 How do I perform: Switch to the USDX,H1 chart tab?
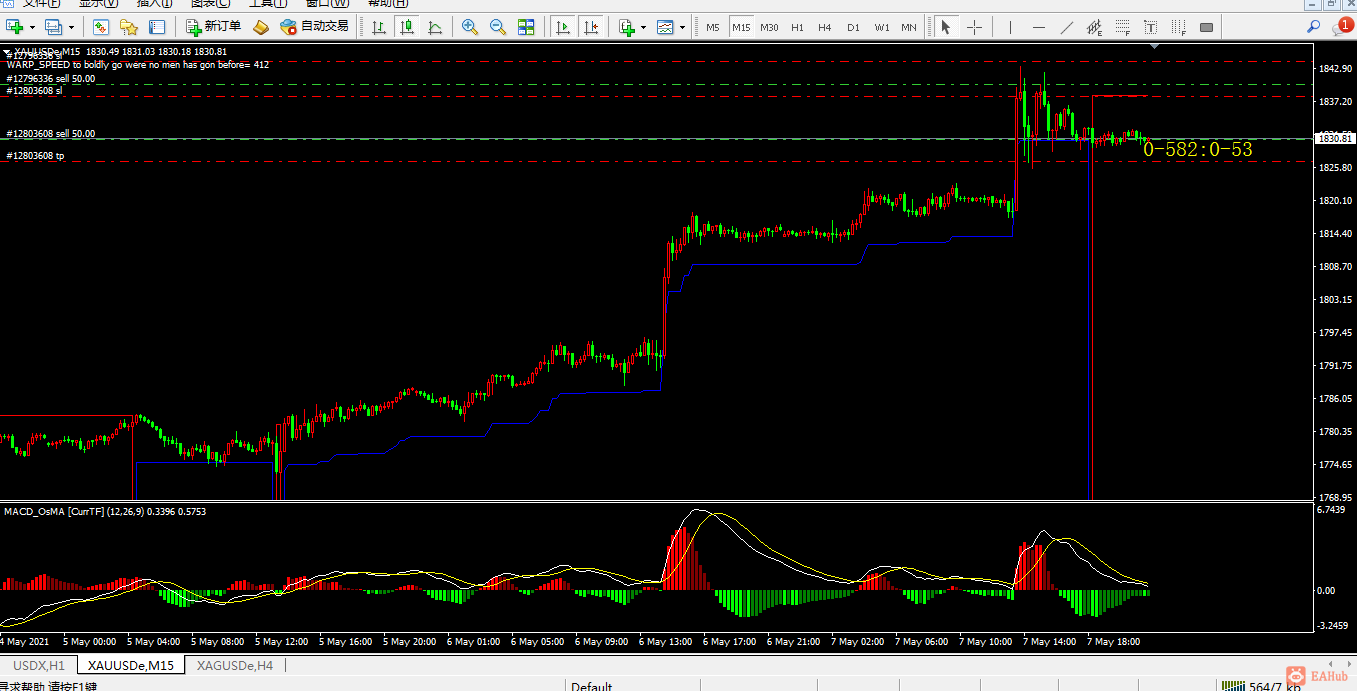(x=38, y=665)
